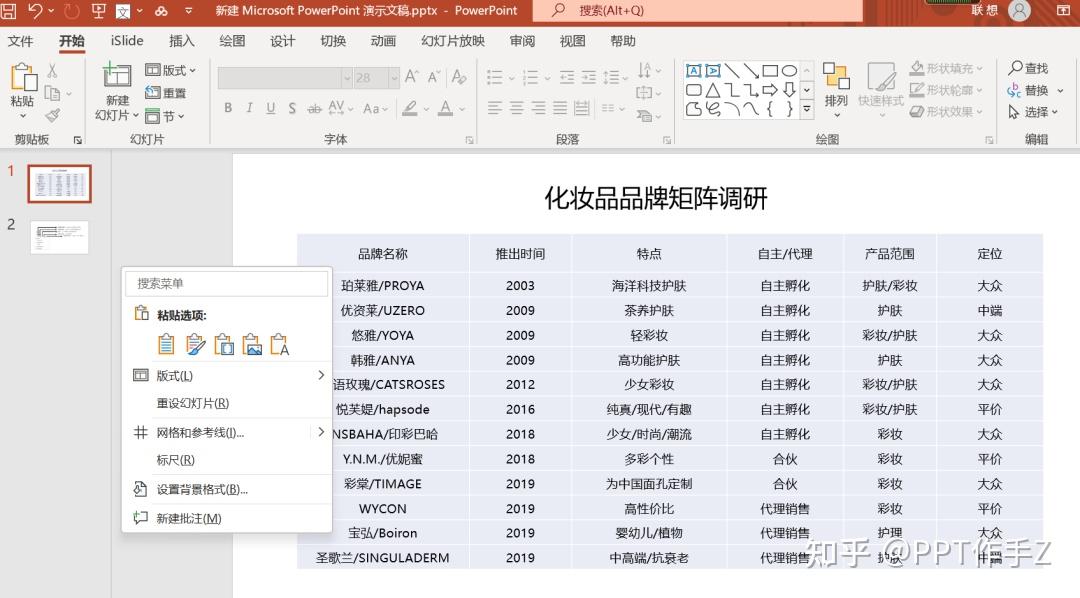1080x598 pixels.
Task: Switch to the 设计 design tab
Action: tap(282, 41)
